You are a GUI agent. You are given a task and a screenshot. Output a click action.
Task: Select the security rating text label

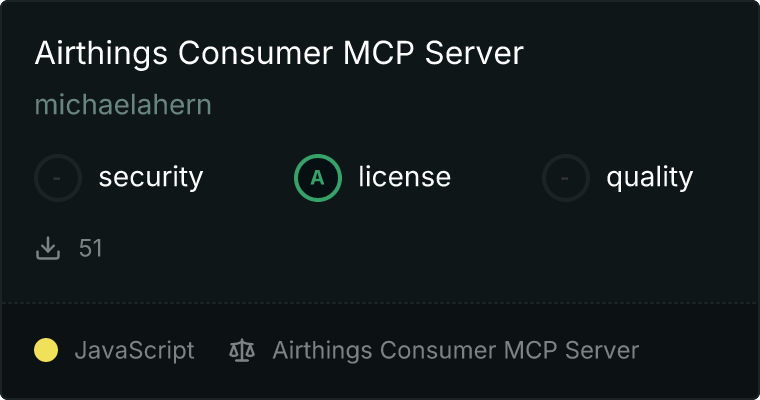(151, 177)
